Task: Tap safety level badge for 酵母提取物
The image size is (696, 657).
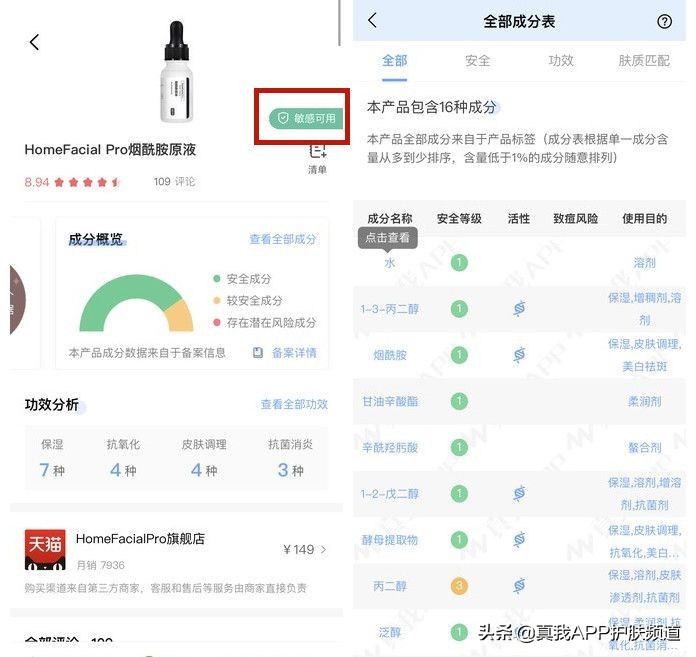Action: 459,539
